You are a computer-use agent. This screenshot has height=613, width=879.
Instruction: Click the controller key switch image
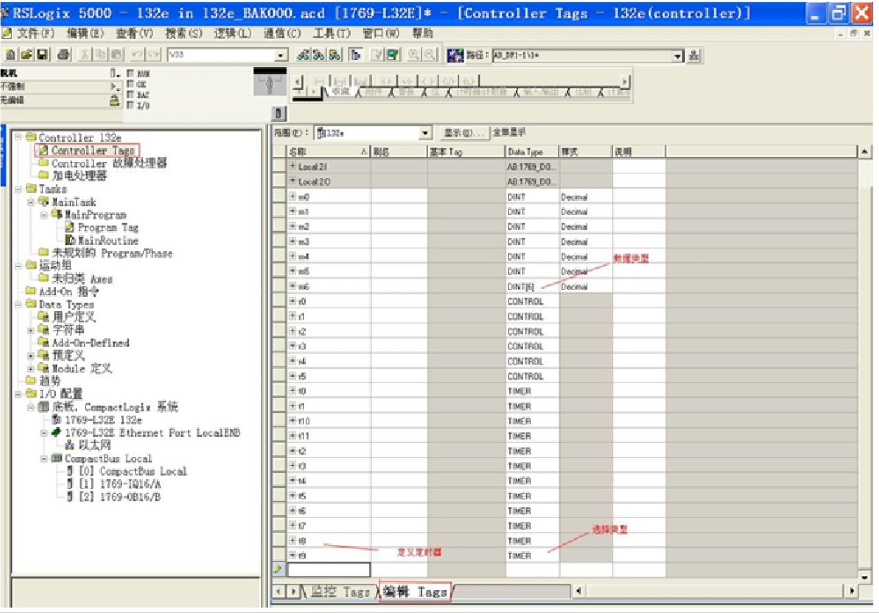(270, 82)
